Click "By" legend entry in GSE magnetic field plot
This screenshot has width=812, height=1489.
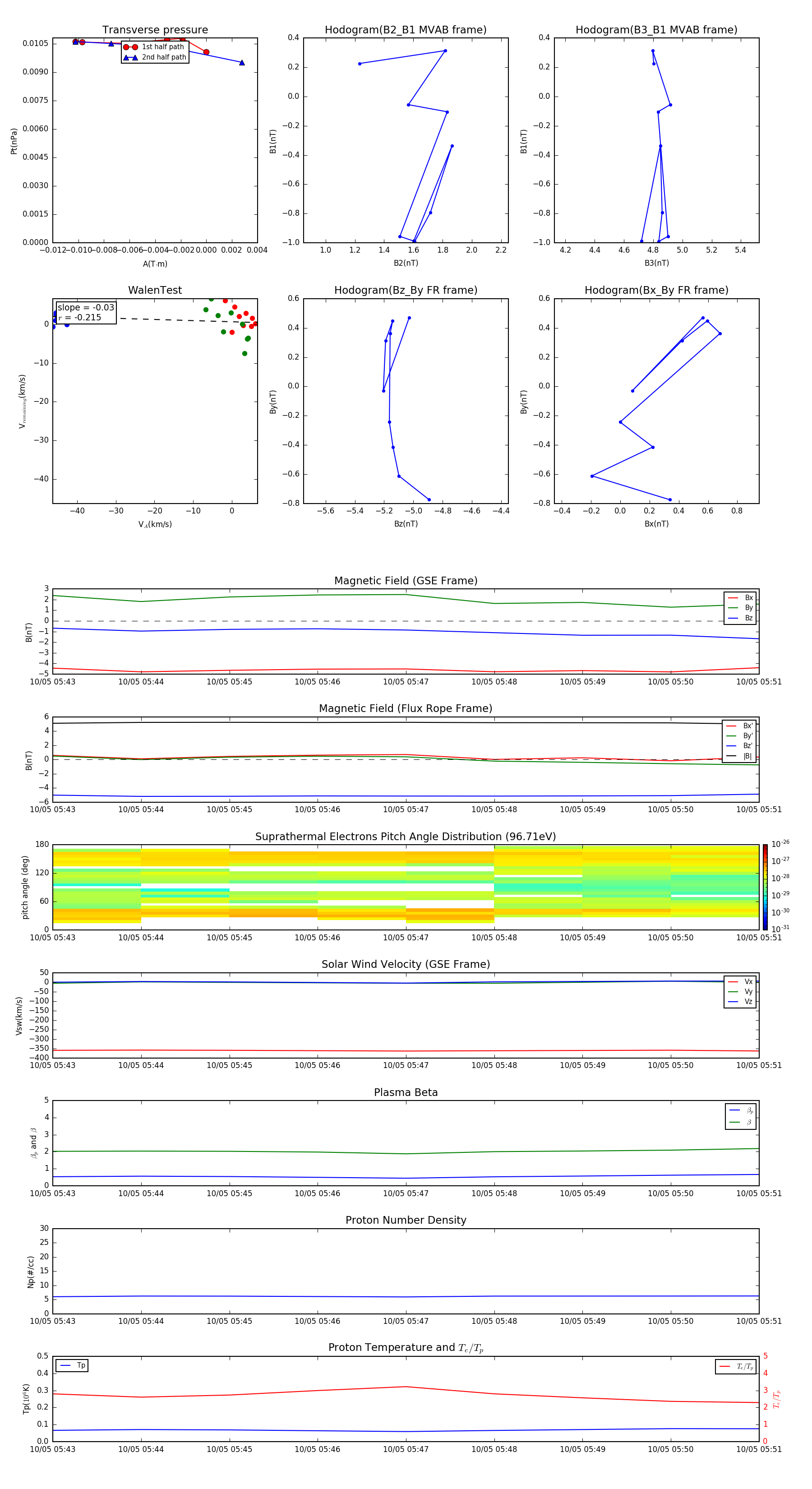[740, 607]
